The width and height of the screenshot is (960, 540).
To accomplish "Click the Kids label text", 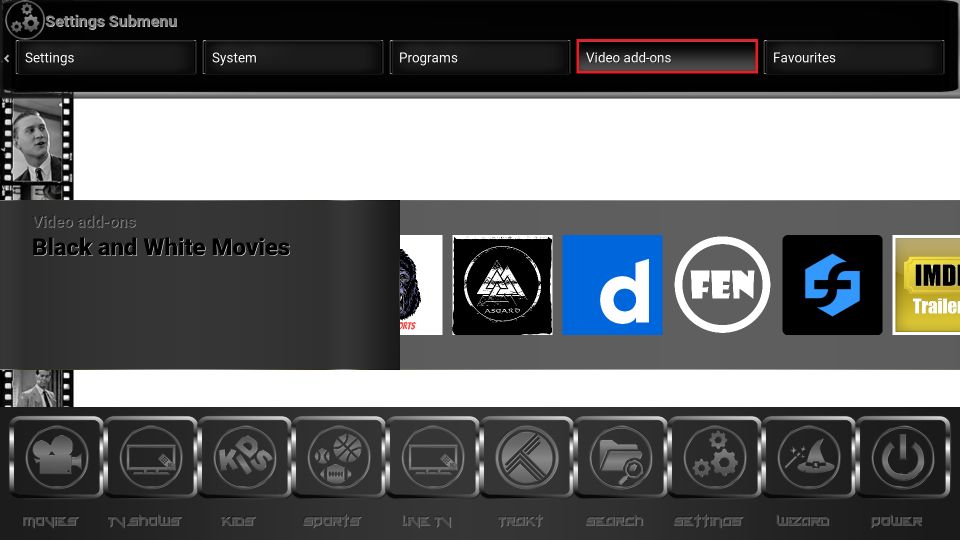I will click(x=238, y=521).
